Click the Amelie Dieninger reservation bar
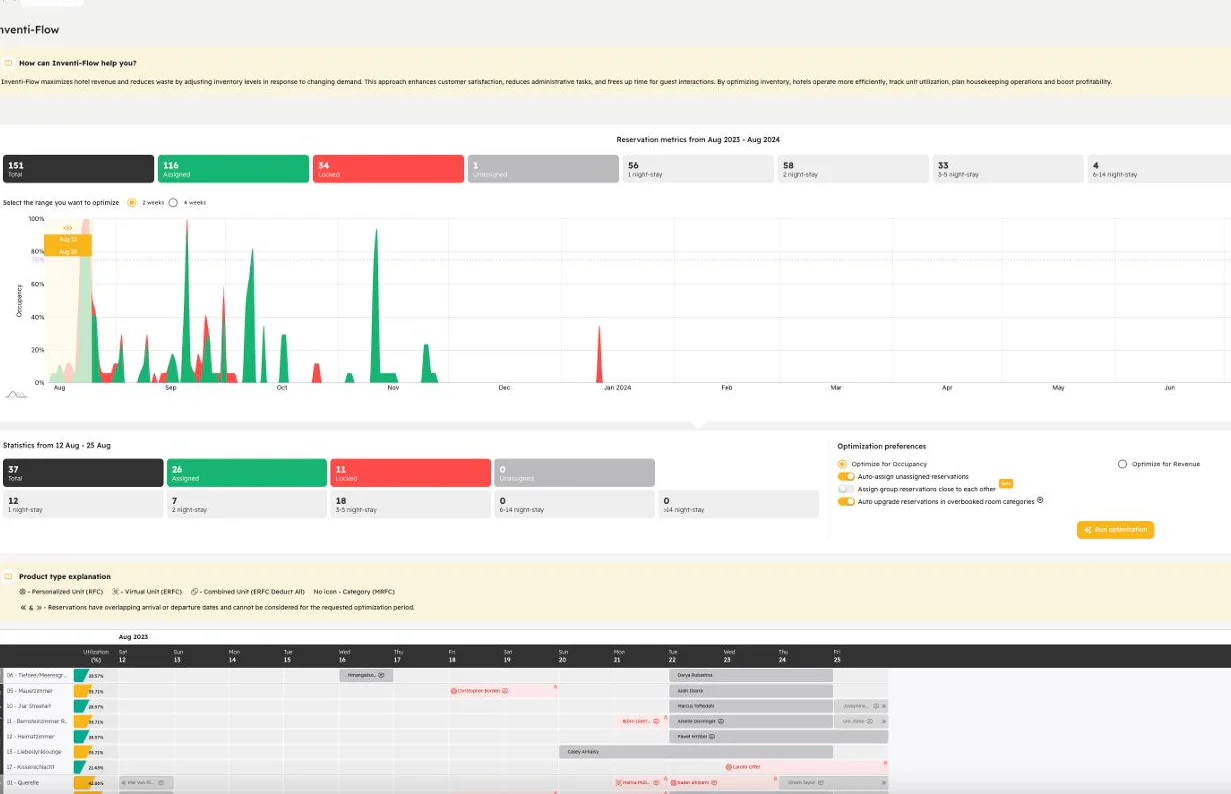The height and width of the screenshot is (794, 1231). [751, 721]
